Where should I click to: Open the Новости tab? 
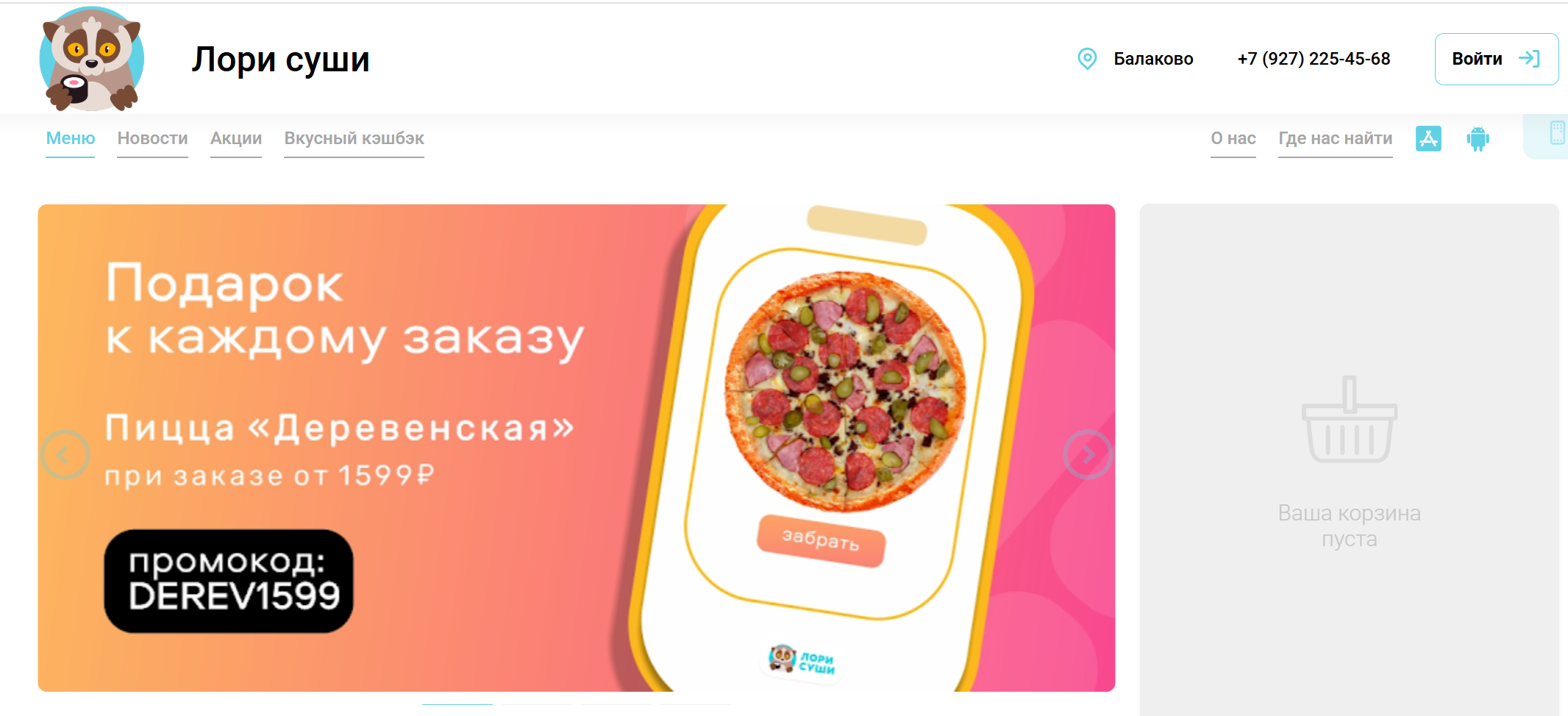152,138
